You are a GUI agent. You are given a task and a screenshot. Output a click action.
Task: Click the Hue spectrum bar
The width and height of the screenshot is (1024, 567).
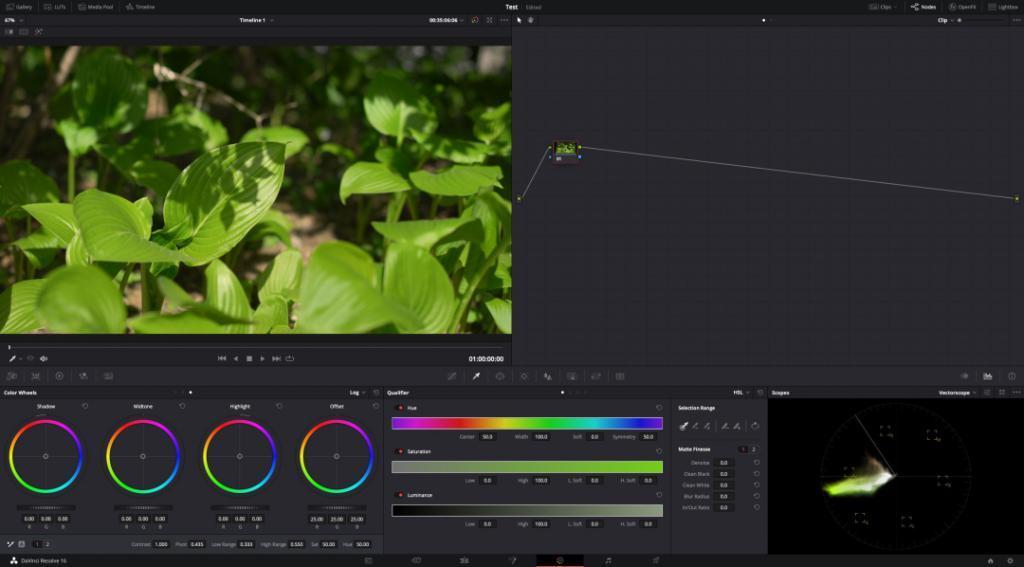527,423
